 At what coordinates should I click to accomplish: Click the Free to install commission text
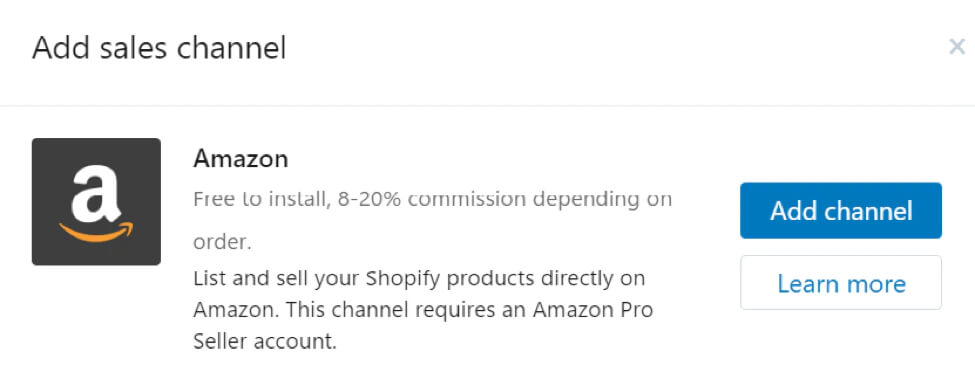point(432,221)
